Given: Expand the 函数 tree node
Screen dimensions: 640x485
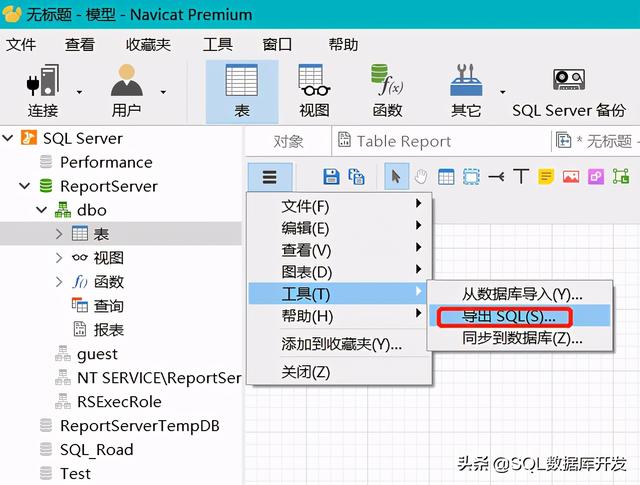Looking at the screenshot, I should (59, 282).
